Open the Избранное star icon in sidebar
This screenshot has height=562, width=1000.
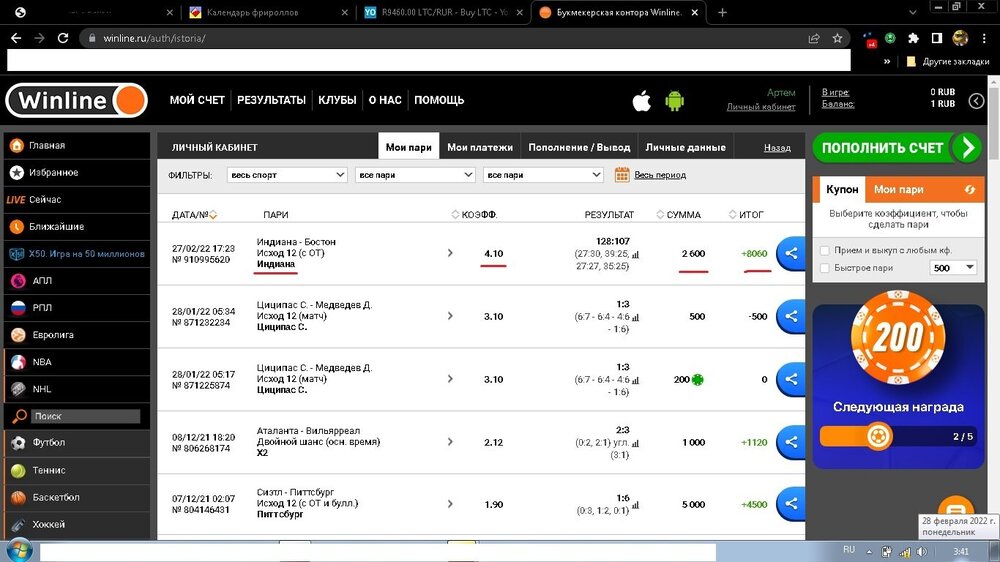pyautogui.click(x=17, y=172)
